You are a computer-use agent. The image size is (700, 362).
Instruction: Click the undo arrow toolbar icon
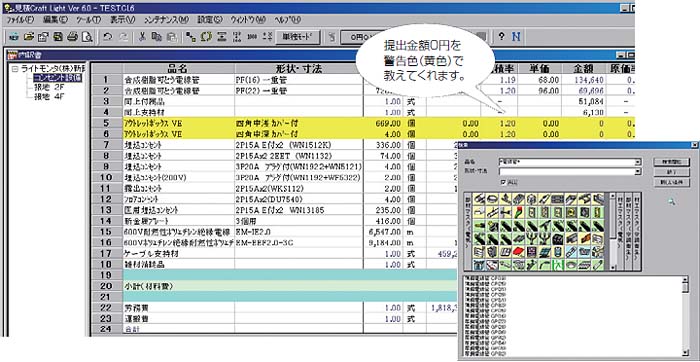click(108, 37)
